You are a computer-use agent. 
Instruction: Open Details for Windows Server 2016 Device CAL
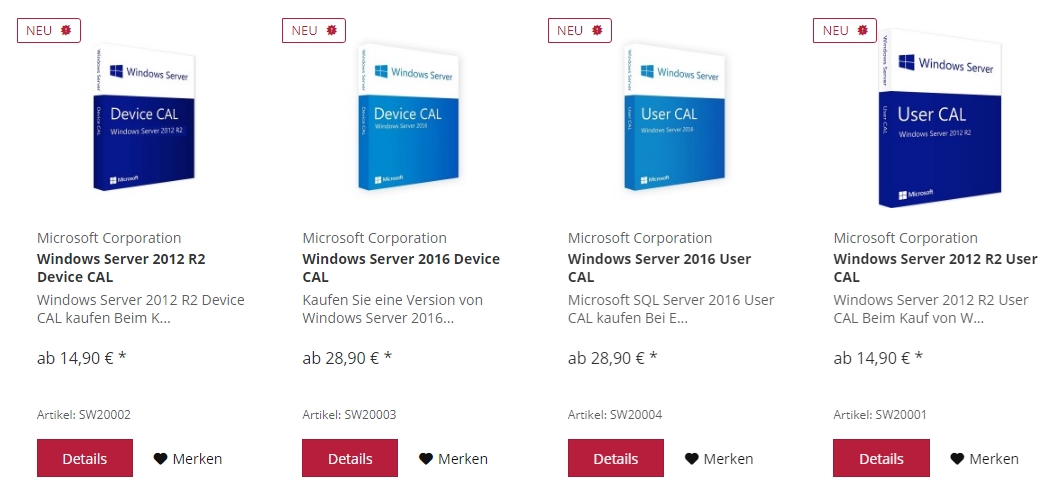click(350, 458)
